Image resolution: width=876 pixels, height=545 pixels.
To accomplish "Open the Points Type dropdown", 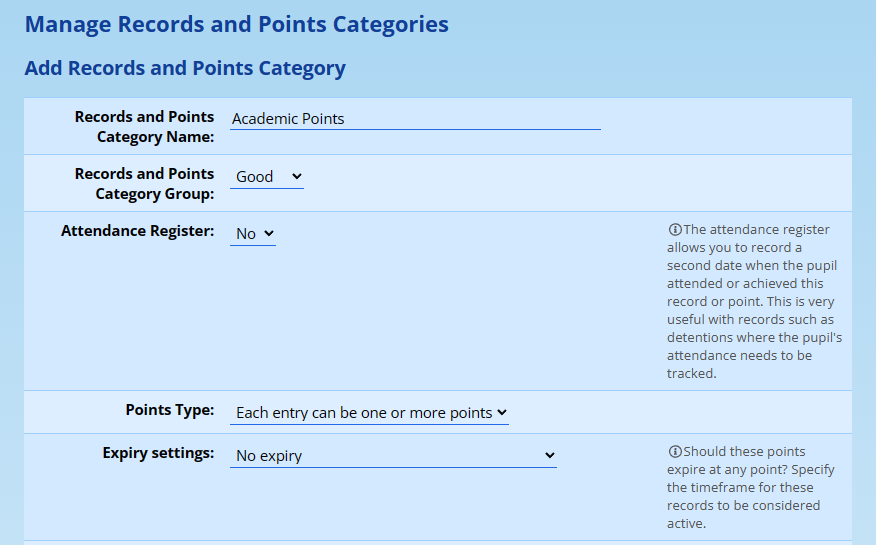I will 369,413.
